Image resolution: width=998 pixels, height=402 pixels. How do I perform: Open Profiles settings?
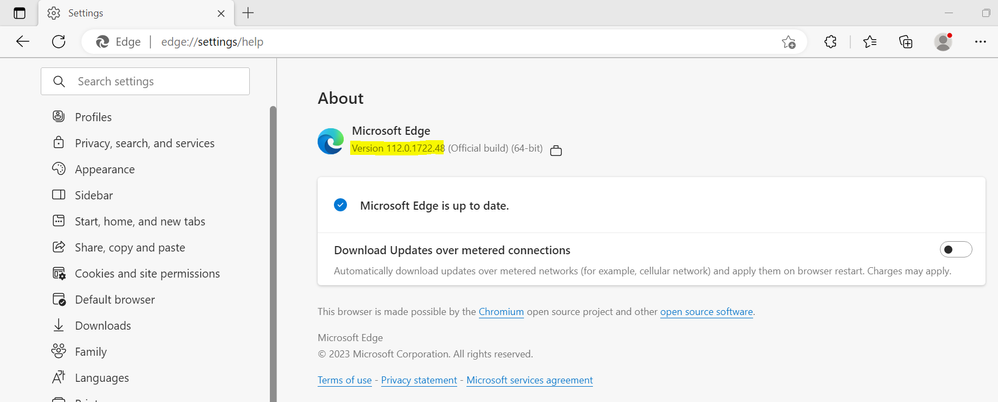(x=93, y=117)
